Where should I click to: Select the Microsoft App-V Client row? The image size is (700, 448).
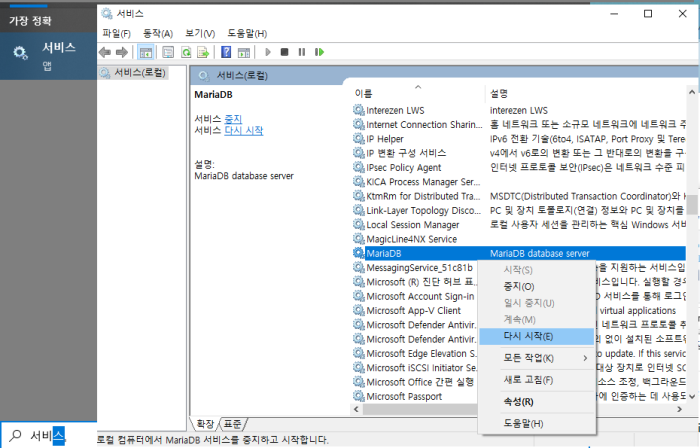pos(413,310)
